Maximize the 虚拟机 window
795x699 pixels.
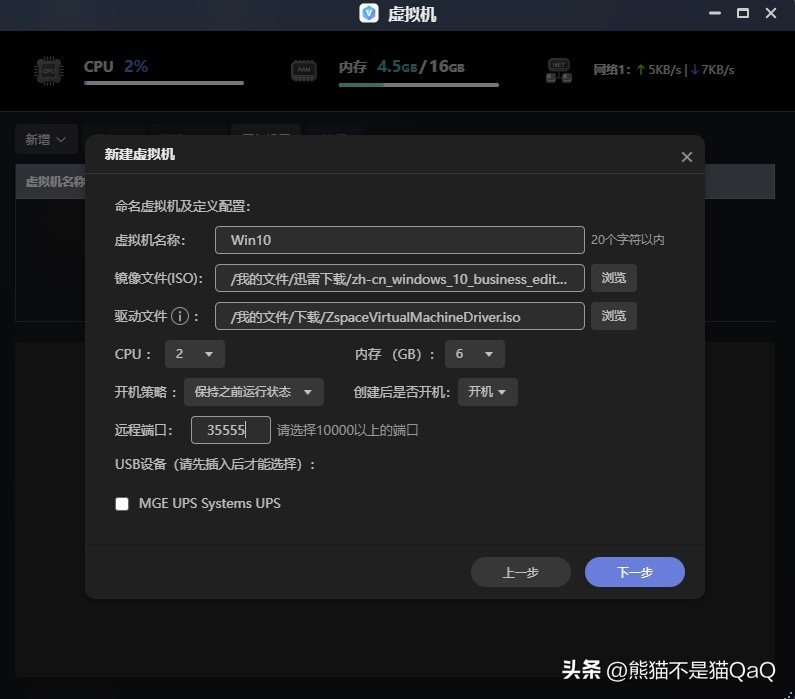(x=743, y=13)
